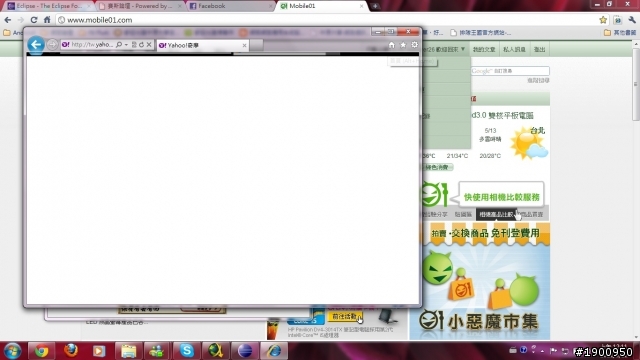Click the IE home icon

click(391, 45)
